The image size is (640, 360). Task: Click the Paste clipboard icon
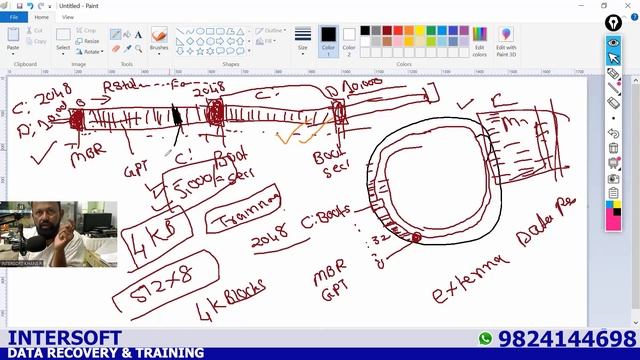point(13,34)
